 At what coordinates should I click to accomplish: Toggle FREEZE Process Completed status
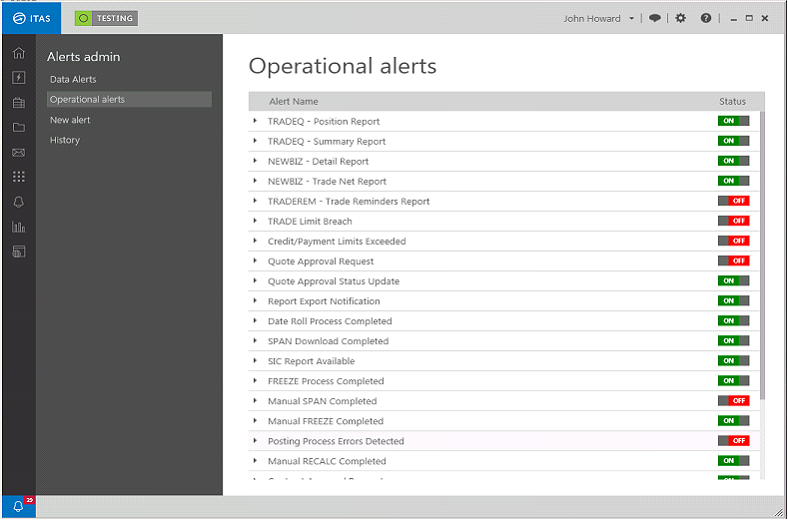point(733,380)
